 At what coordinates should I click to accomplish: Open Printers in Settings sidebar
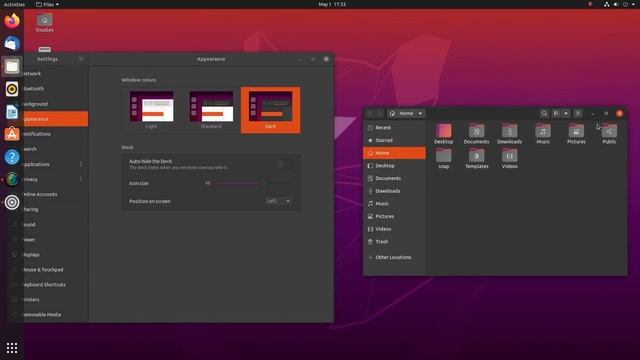tap(56, 299)
